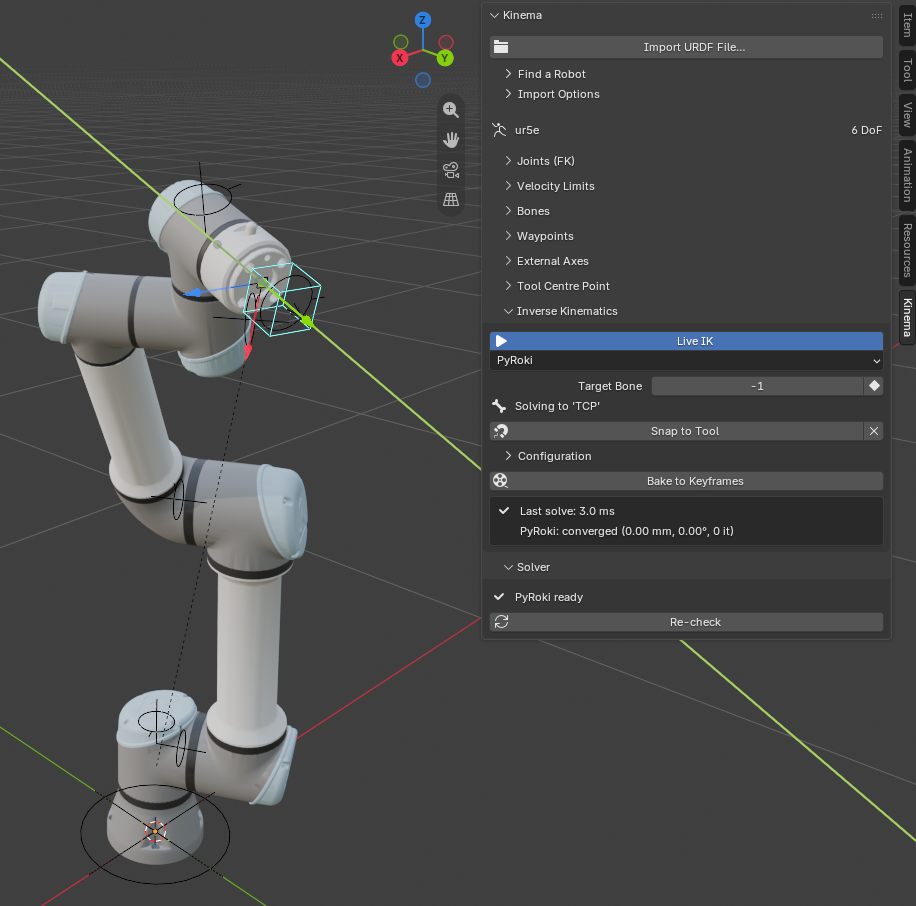
Task: Click the armature icon beside ur5e
Action: (499, 130)
